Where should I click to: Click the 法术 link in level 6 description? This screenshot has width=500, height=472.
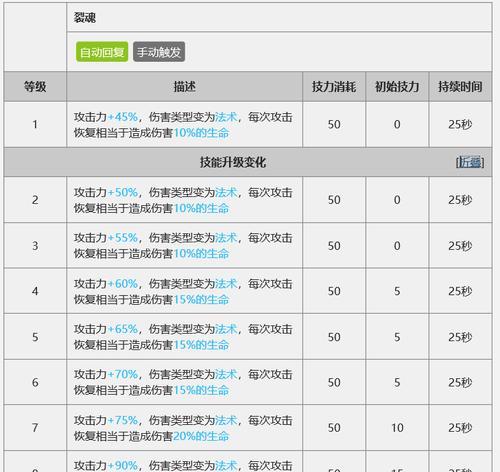pyautogui.click(x=226, y=375)
